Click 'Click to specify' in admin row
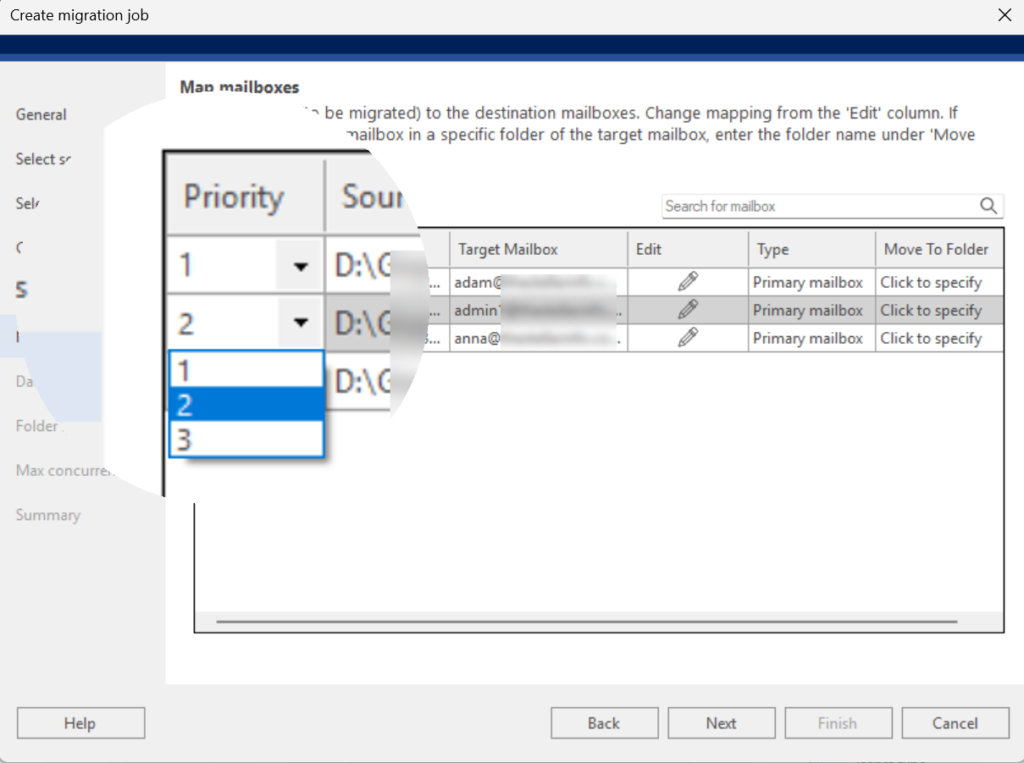1024x763 pixels. (x=939, y=310)
